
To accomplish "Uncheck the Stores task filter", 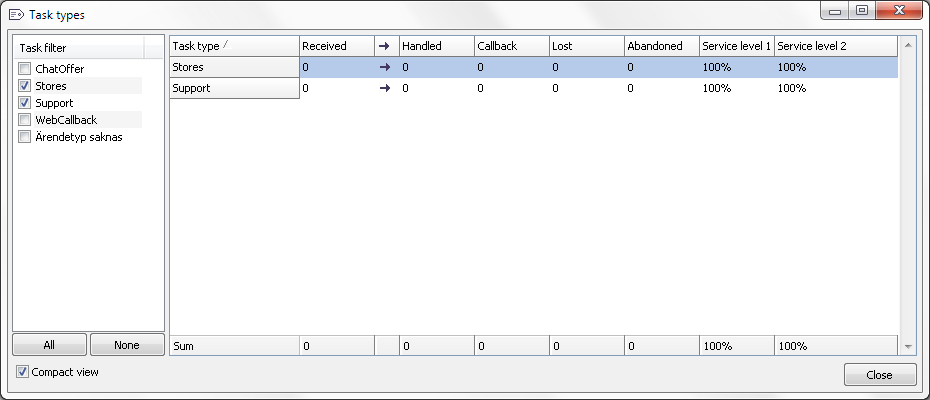I will tap(25, 86).
